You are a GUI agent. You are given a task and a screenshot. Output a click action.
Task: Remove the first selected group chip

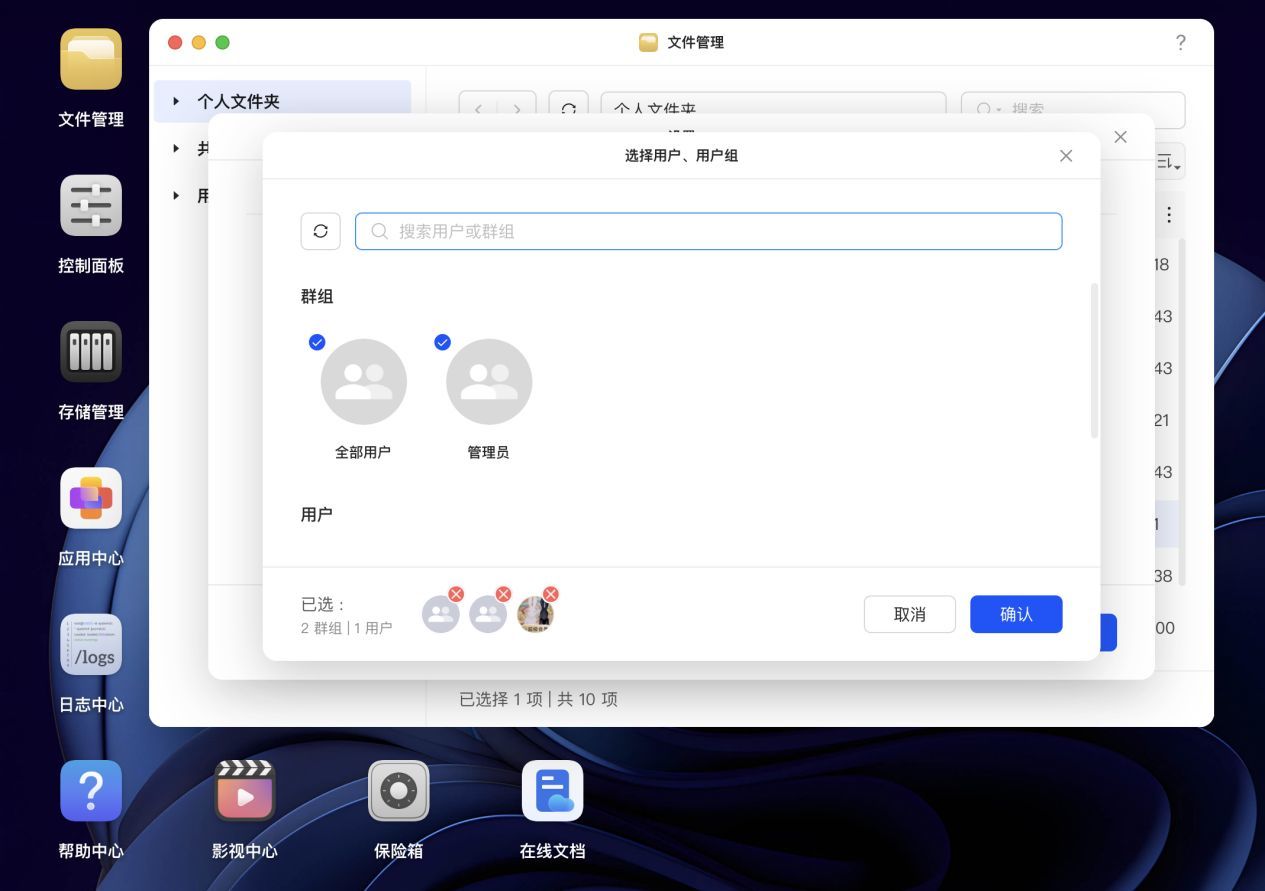pyautogui.click(x=456, y=594)
